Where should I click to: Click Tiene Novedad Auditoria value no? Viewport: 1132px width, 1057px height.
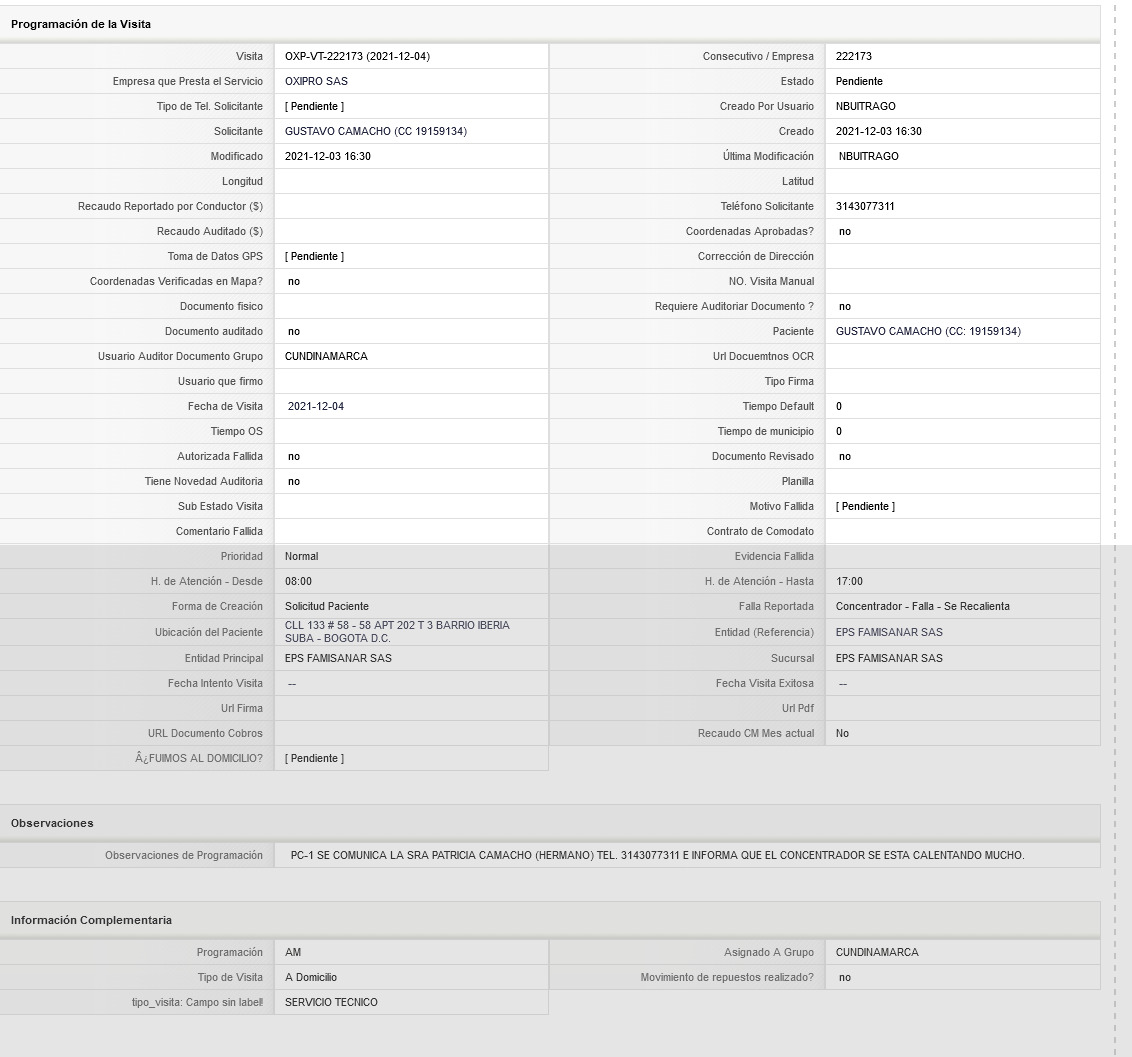(x=294, y=482)
